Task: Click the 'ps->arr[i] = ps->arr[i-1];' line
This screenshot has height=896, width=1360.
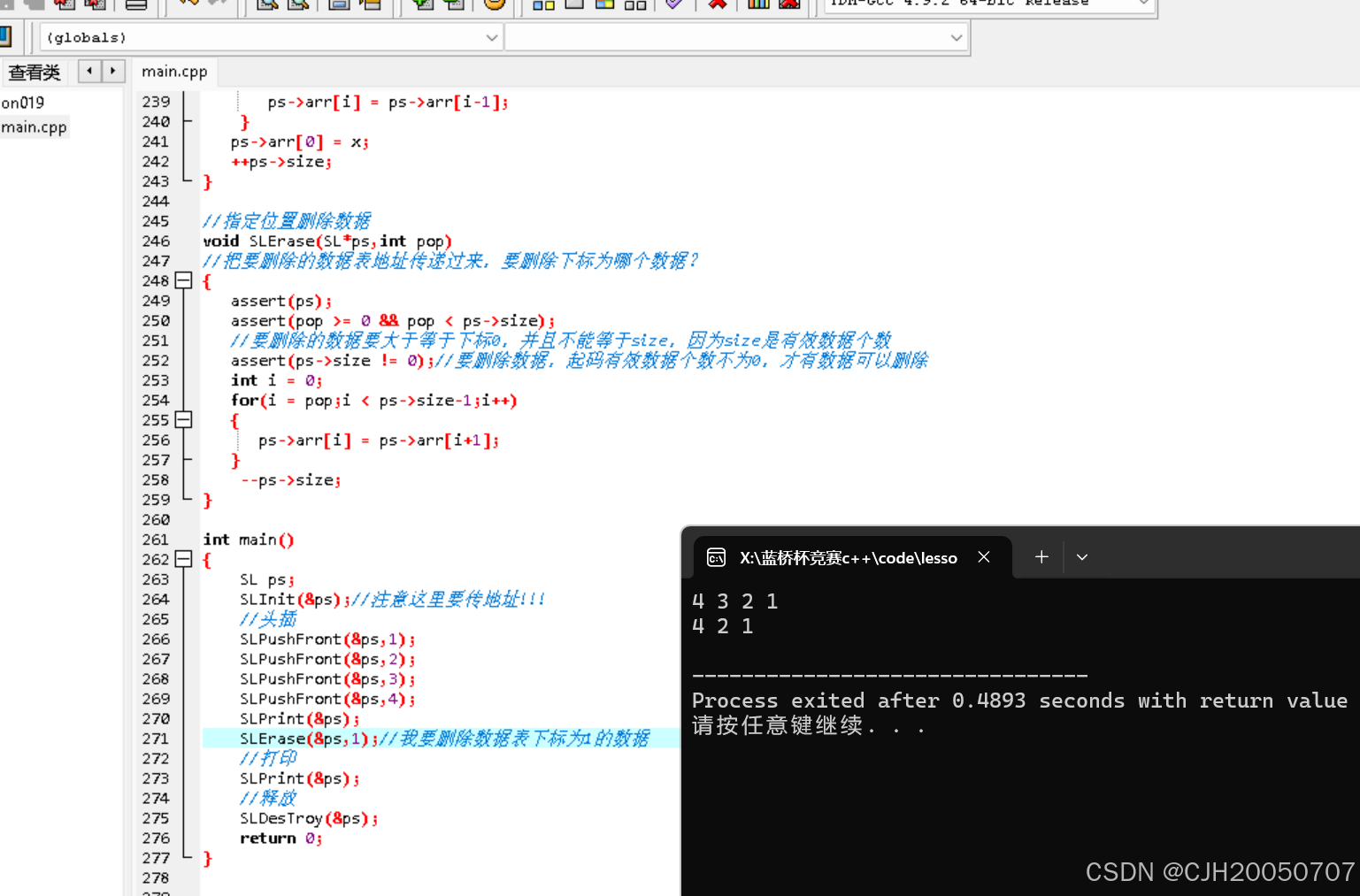Action: pos(388,102)
